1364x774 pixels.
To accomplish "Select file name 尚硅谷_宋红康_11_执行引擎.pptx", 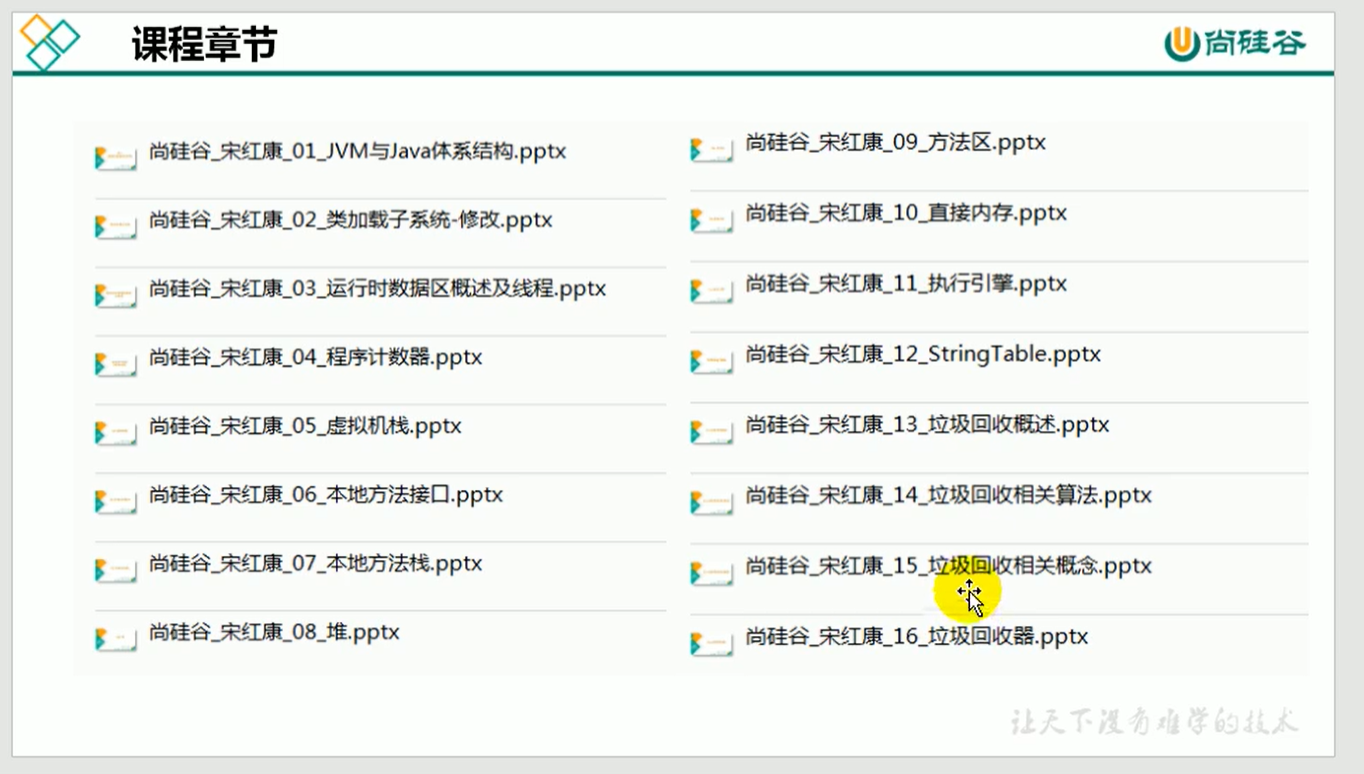I will coord(907,284).
